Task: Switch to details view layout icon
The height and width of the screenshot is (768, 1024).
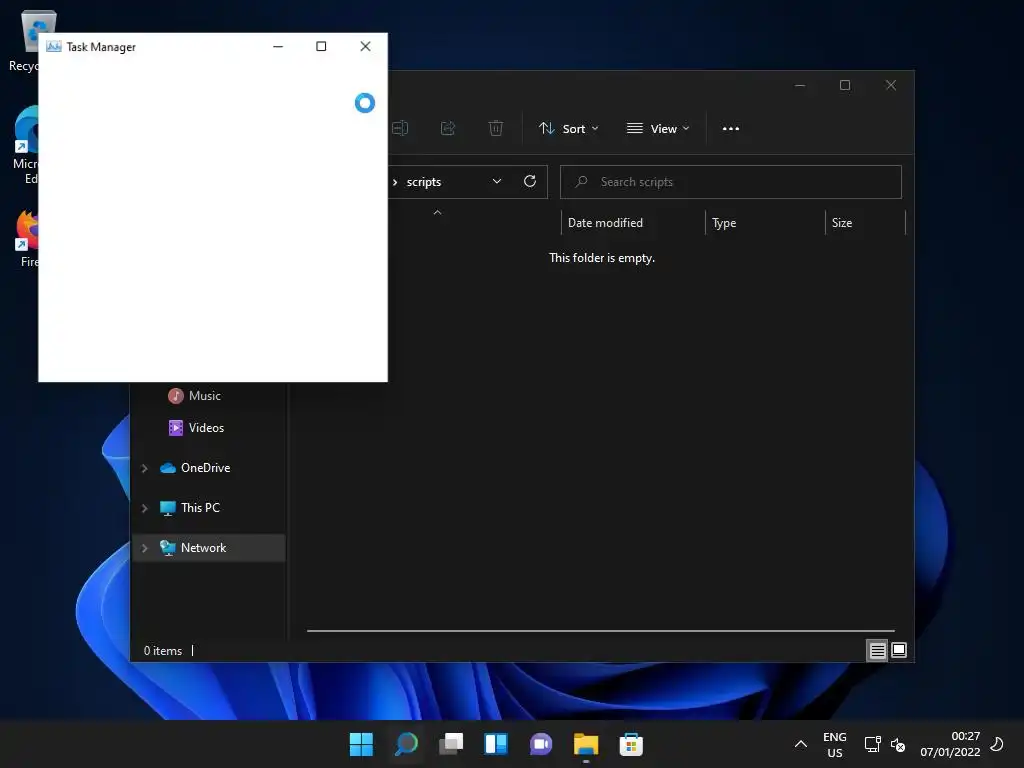Action: 877,650
